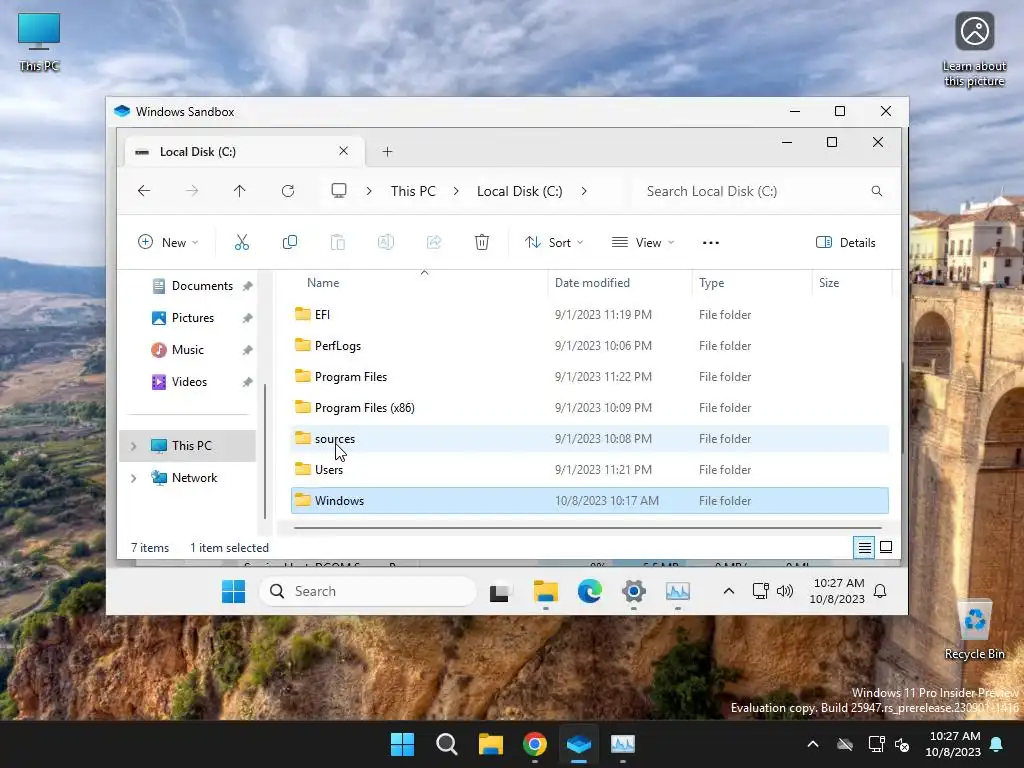Viewport: 1024px width, 768px height.
Task: Unpin Videos via its pin icon
Action: click(248, 382)
